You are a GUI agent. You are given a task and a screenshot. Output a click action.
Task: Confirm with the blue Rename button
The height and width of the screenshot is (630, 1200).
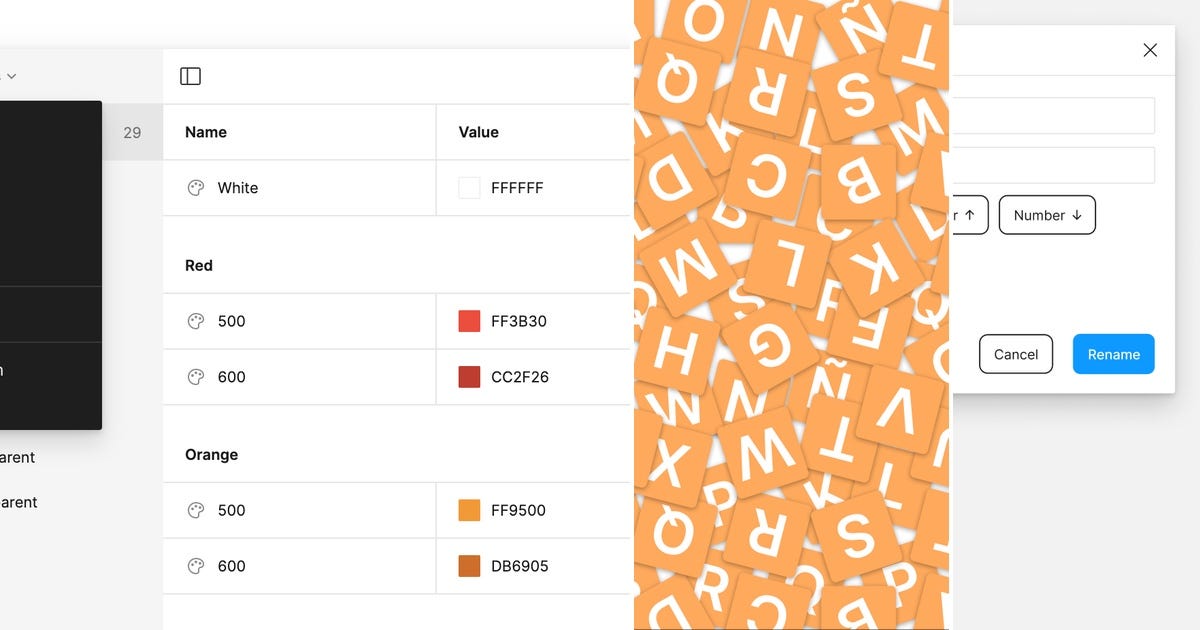point(1113,354)
